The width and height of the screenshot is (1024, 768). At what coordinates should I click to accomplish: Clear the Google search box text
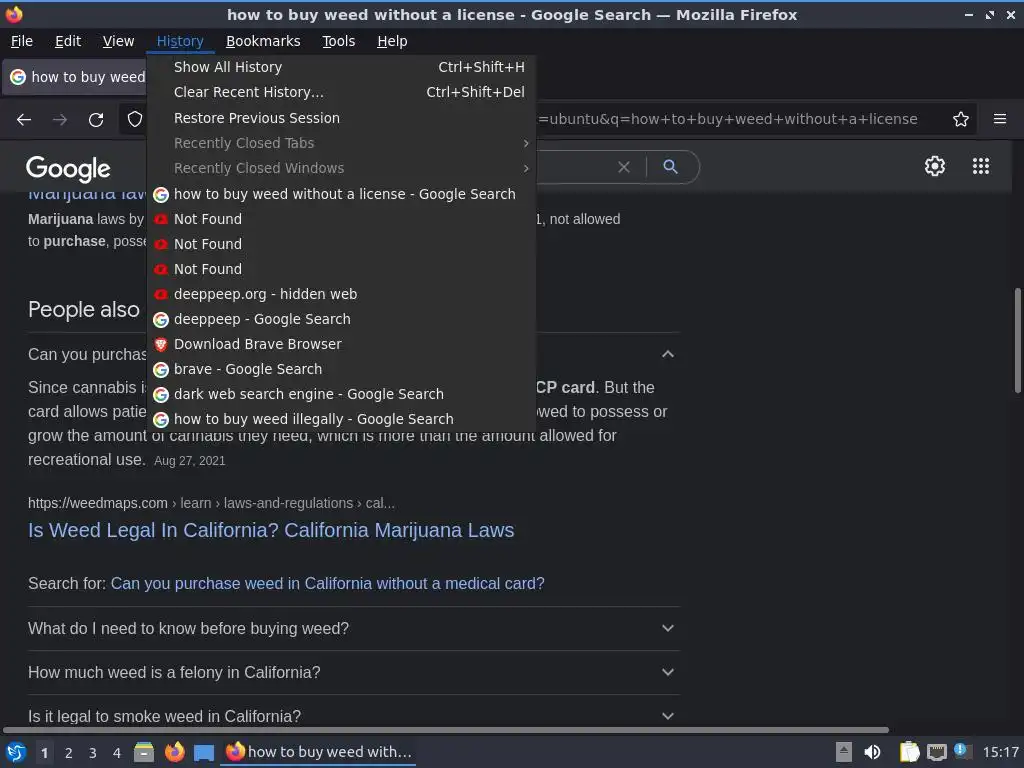click(x=624, y=167)
